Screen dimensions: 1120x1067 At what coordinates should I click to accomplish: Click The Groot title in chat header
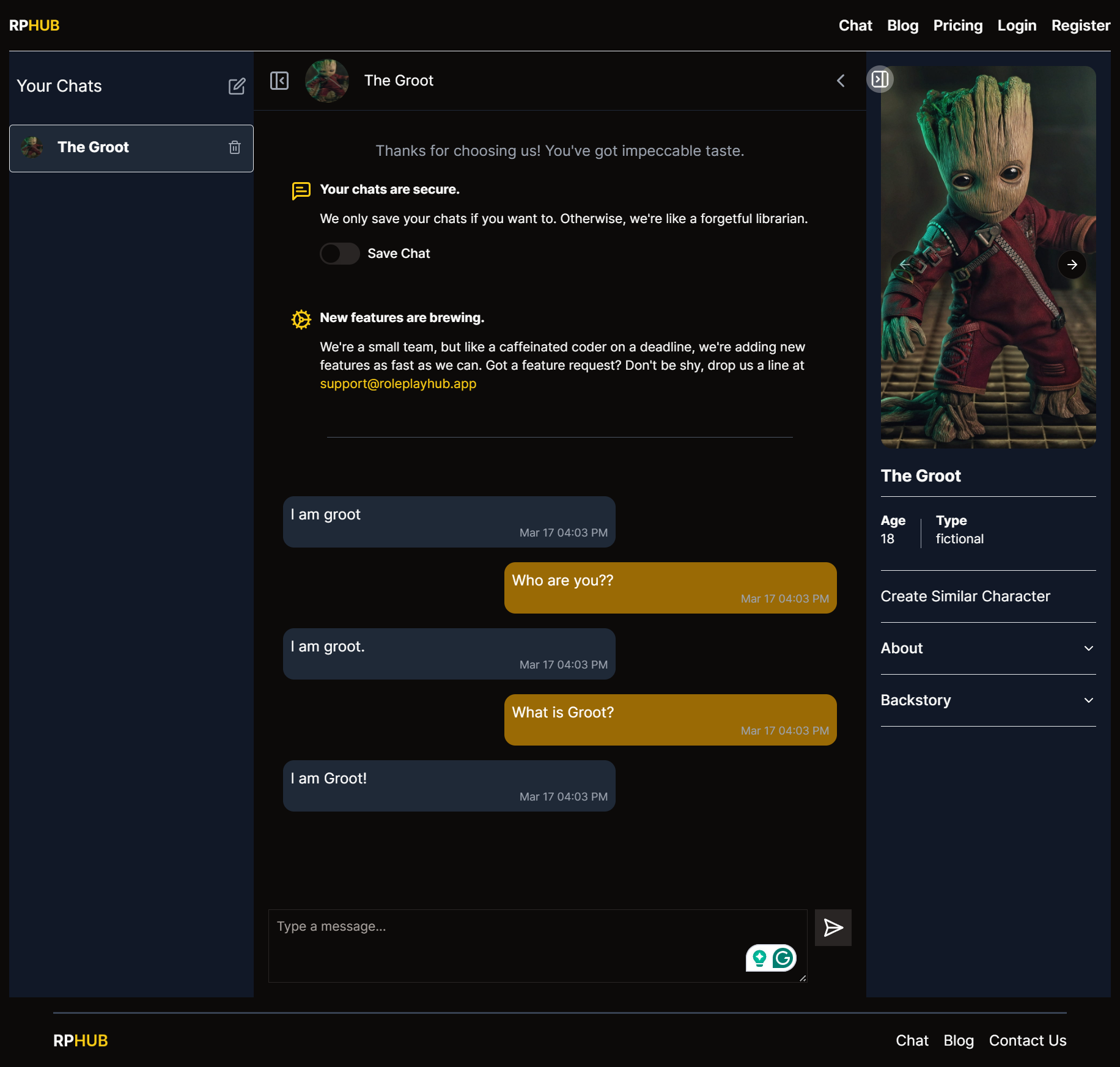pos(399,81)
